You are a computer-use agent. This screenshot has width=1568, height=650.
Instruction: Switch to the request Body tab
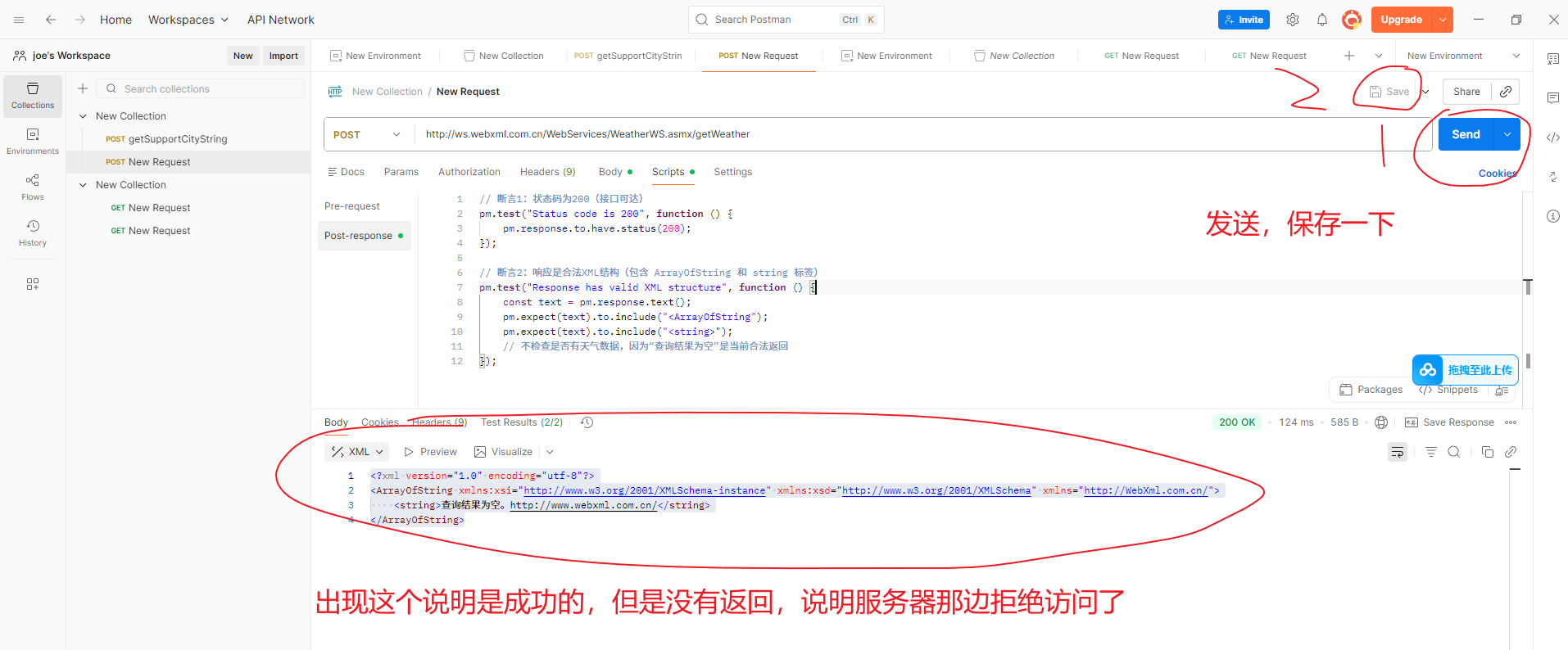click(615, 172)
